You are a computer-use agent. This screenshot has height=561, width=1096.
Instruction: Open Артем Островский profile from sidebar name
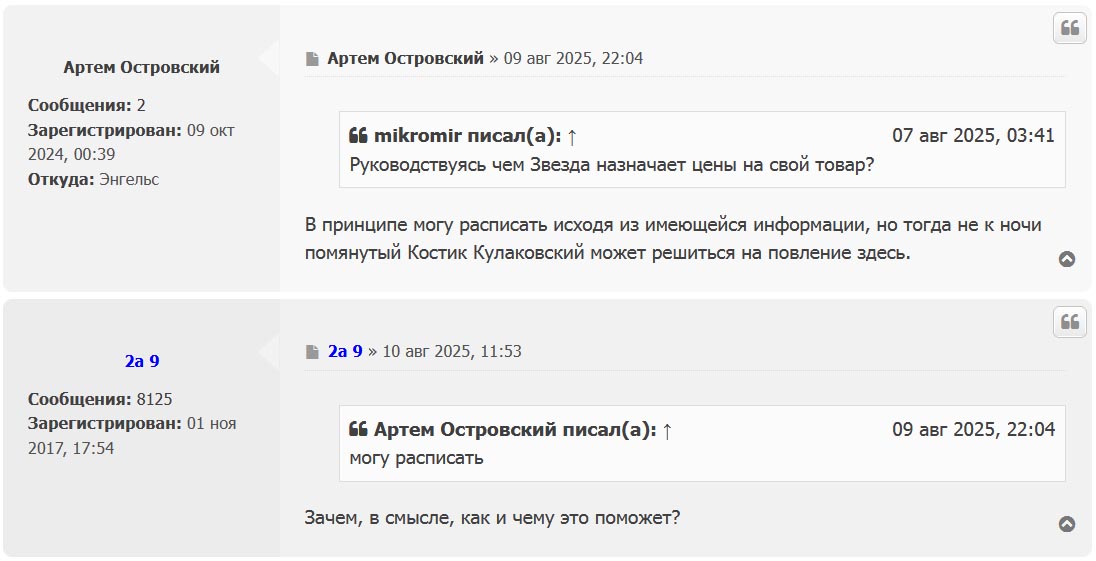point(142,67)
